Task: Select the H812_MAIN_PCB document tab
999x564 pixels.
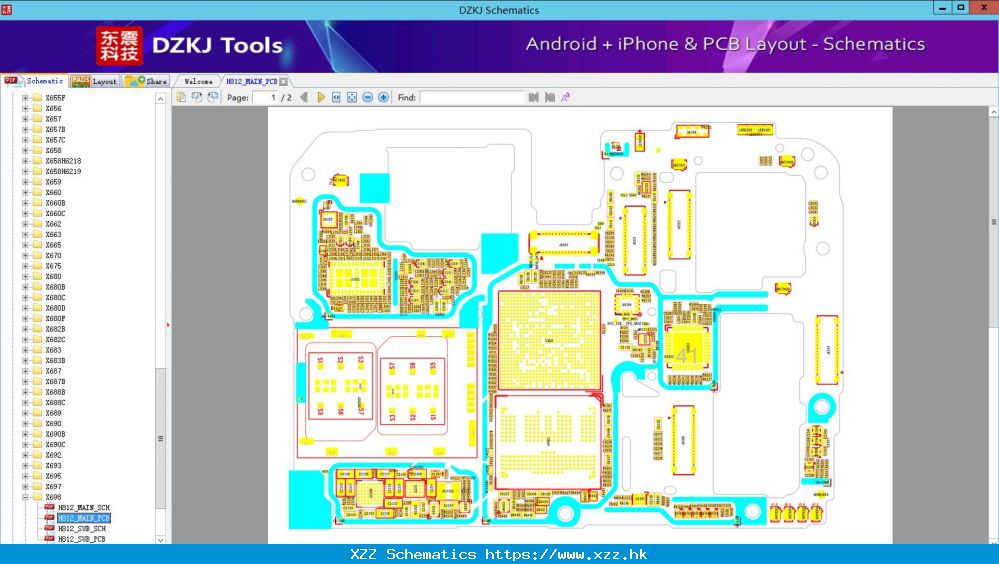Action: (x=252, y=82)
